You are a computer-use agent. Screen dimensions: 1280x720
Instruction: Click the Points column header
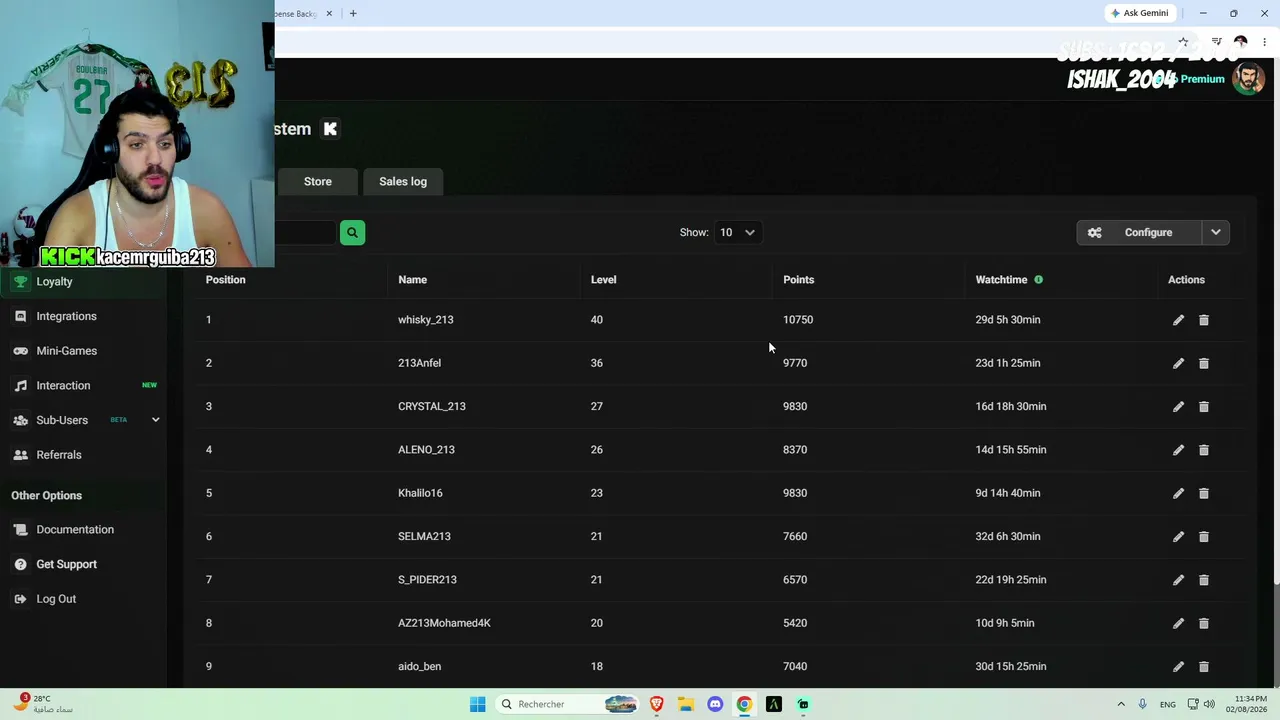[798, 280]
